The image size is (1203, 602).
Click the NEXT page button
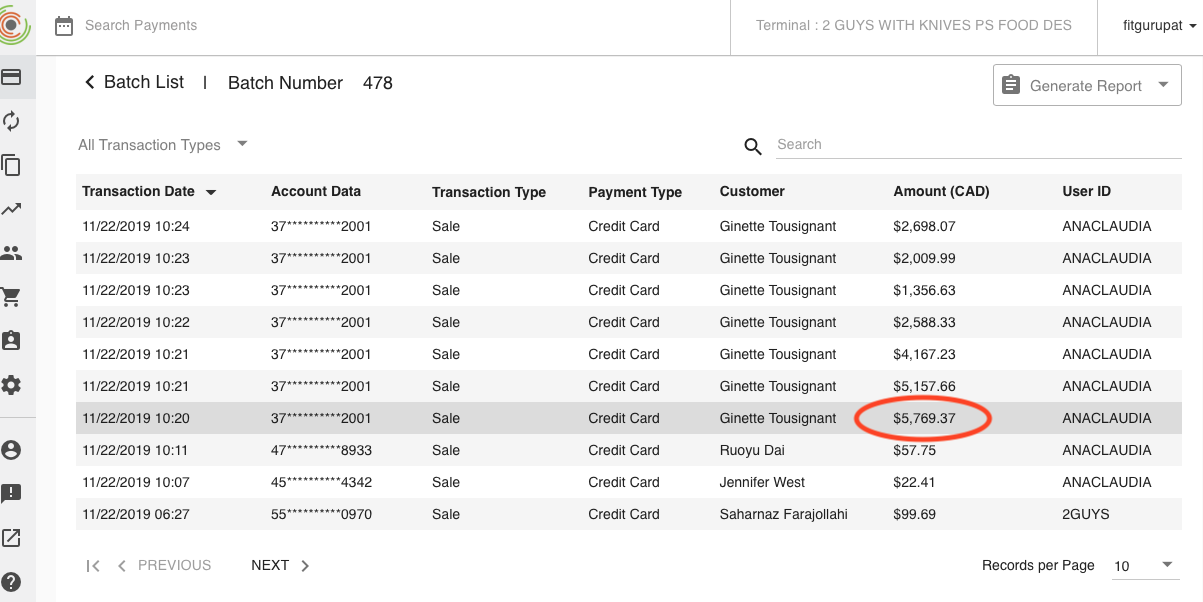(x=280, y=566)
